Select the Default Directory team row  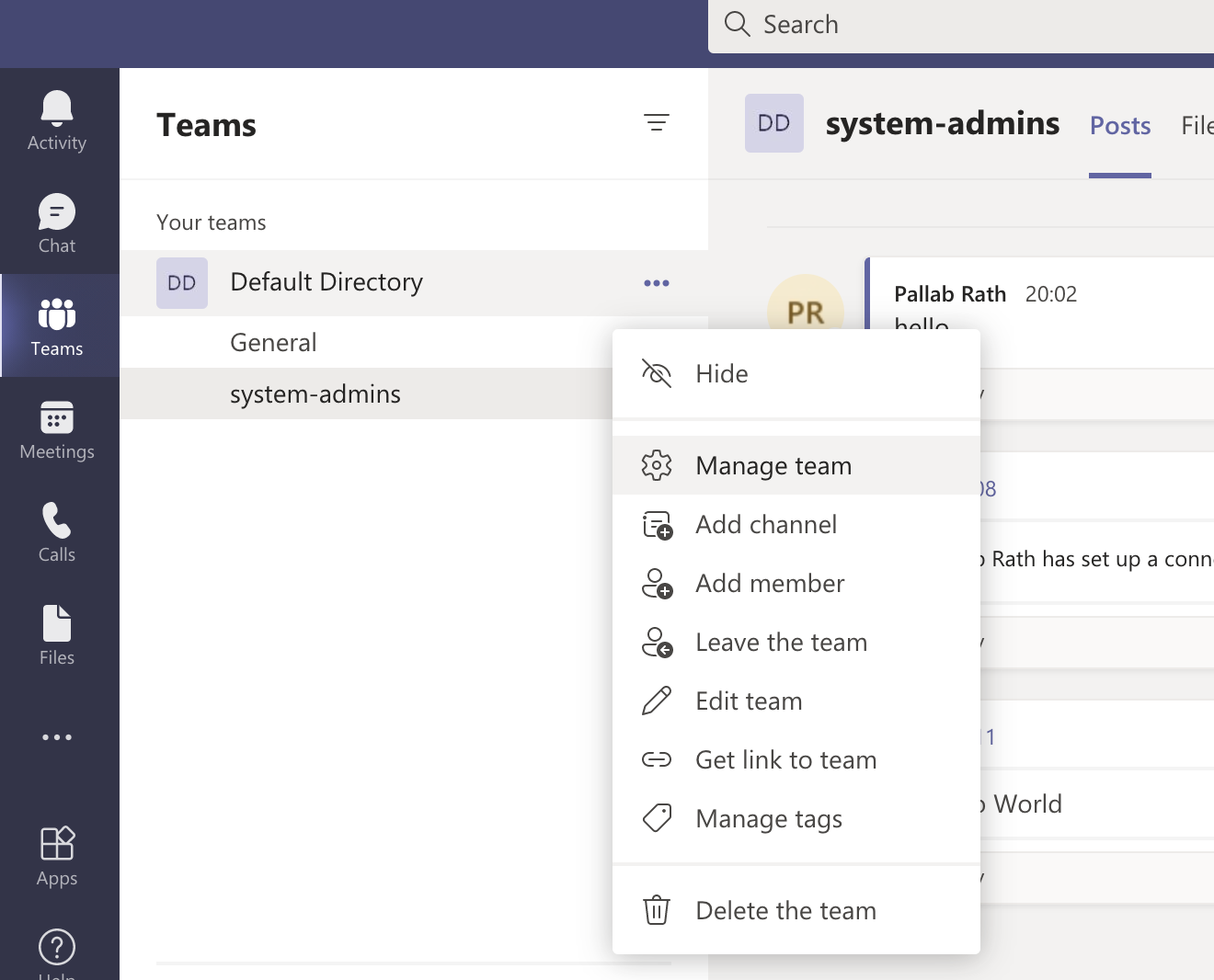pyautogui.click(x=414, y=283)
